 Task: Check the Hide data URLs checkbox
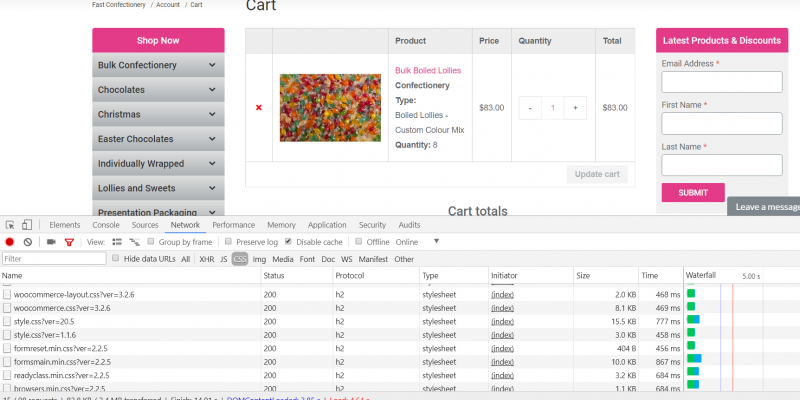point(116,258)
